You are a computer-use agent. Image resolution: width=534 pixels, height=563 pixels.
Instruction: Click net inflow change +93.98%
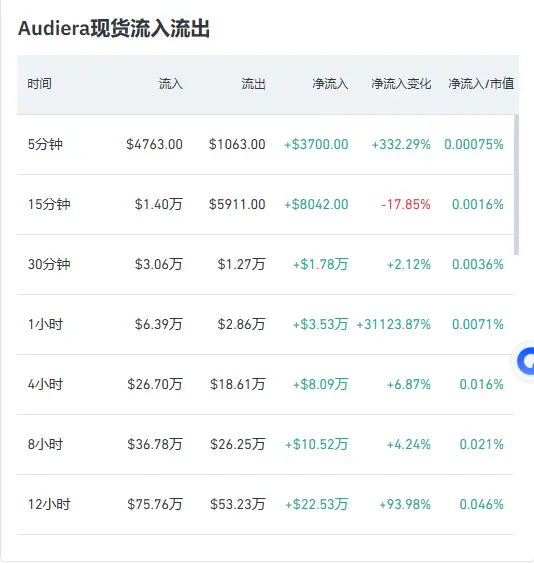pyautogui.click(x=405, y=504)
